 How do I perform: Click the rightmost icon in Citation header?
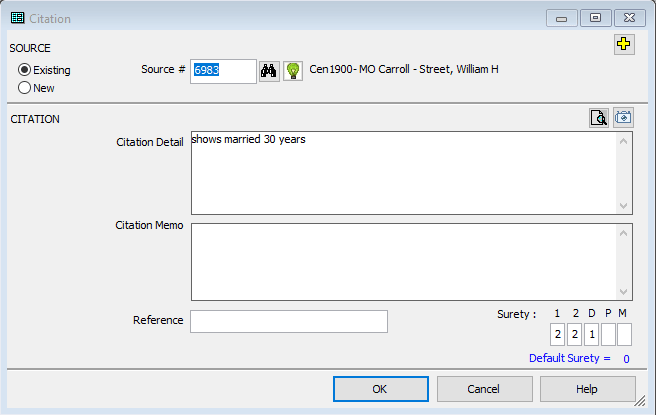tap(623, 118)
